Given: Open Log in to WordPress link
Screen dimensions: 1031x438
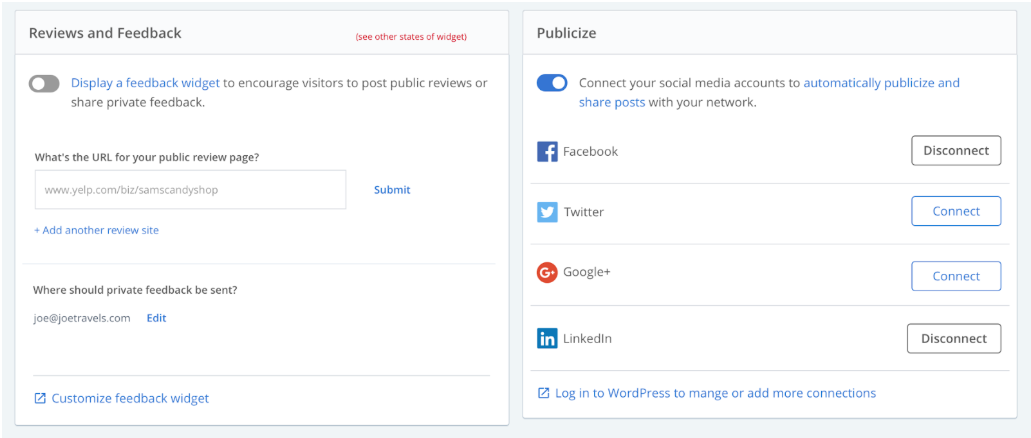Looking at the screenshot, I should point(715,393).
